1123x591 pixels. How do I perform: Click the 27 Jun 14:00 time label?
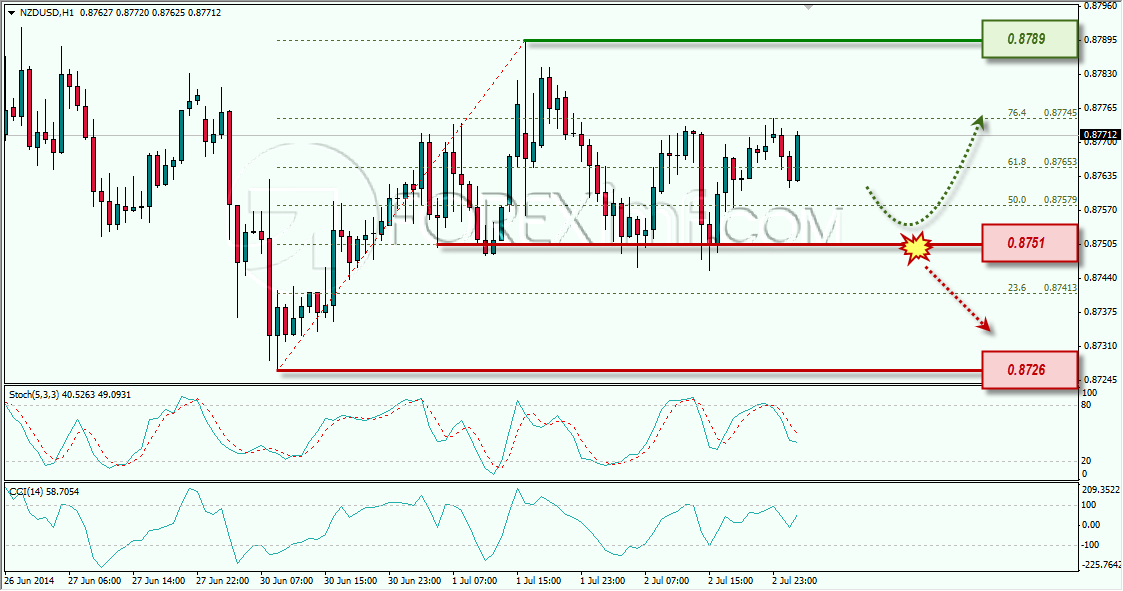coord(159,580)
